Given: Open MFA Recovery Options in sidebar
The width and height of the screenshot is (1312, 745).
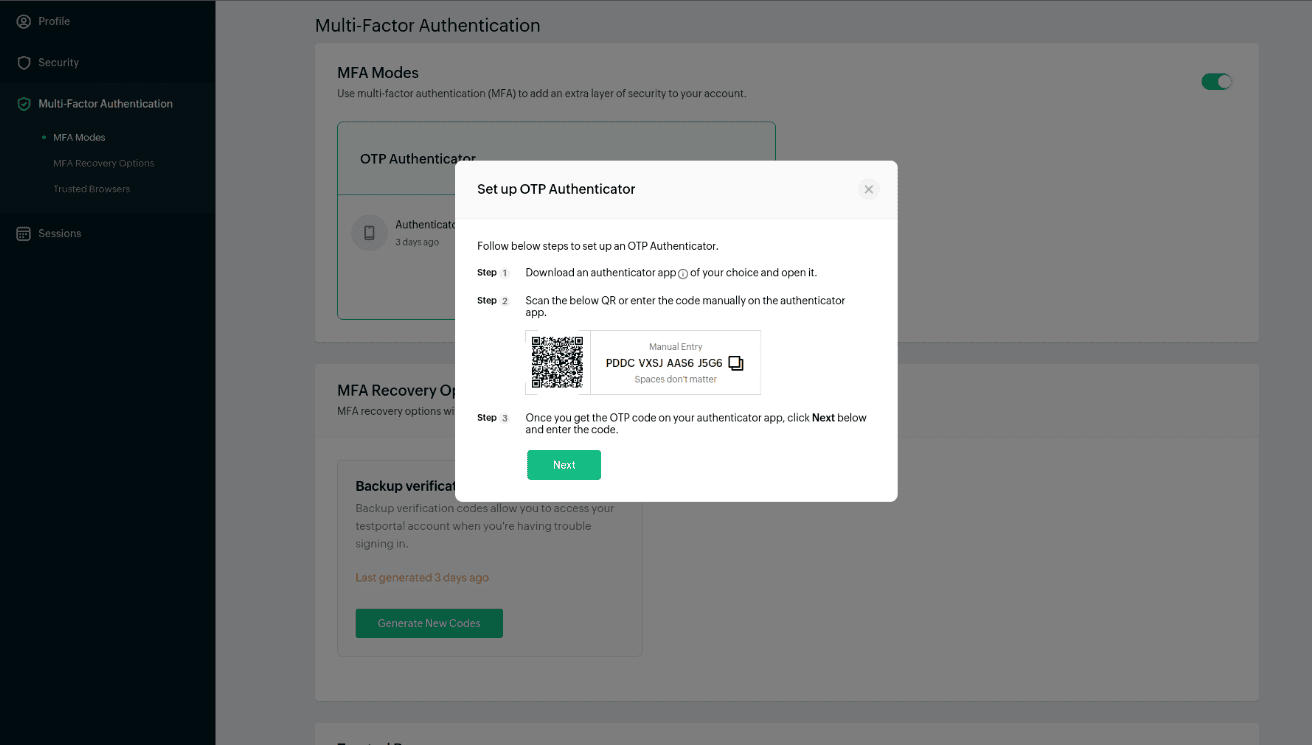Looking at the screenshot, I should (x=104, y=163).
